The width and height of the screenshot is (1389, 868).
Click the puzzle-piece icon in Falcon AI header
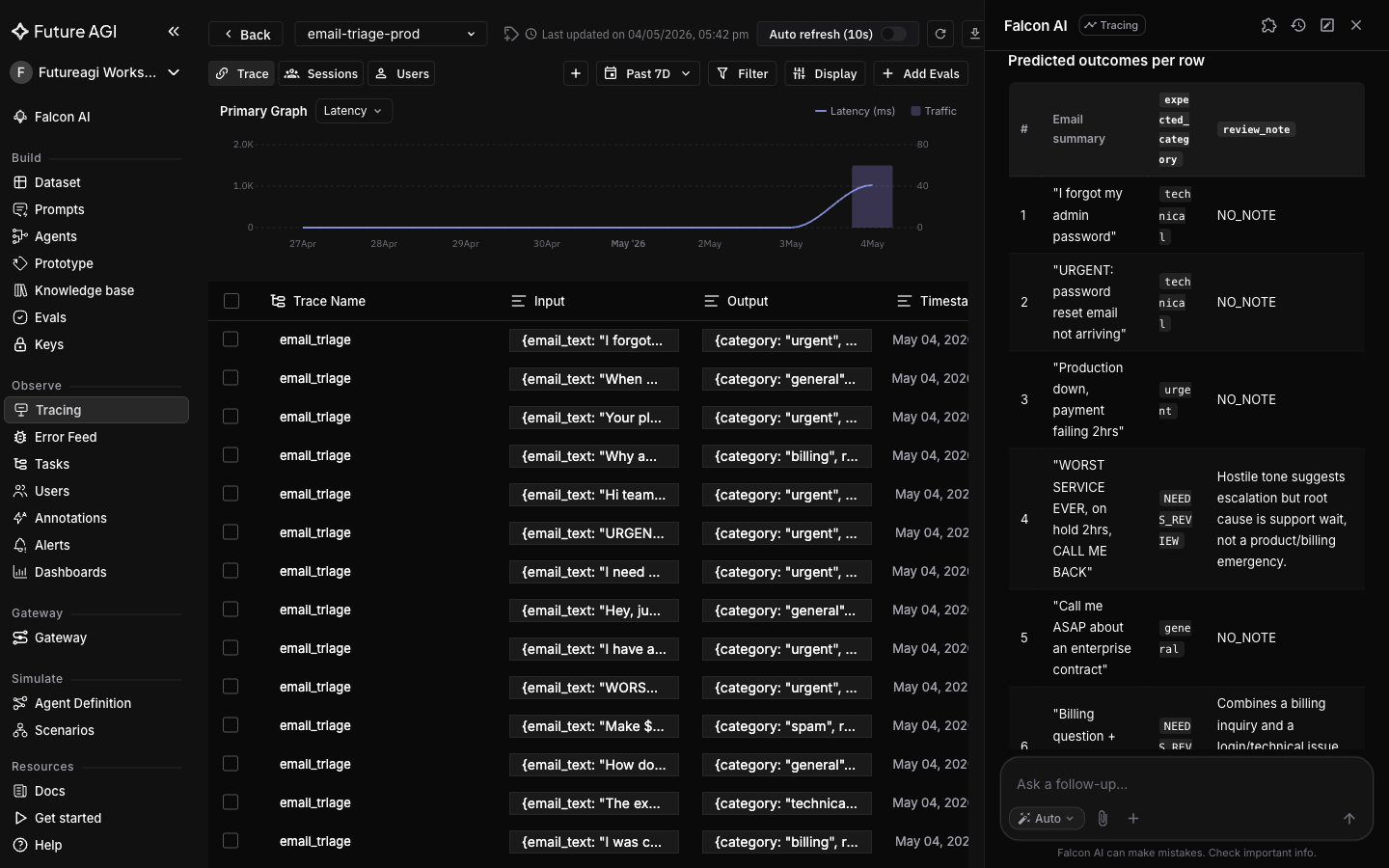pos(1269,25)
